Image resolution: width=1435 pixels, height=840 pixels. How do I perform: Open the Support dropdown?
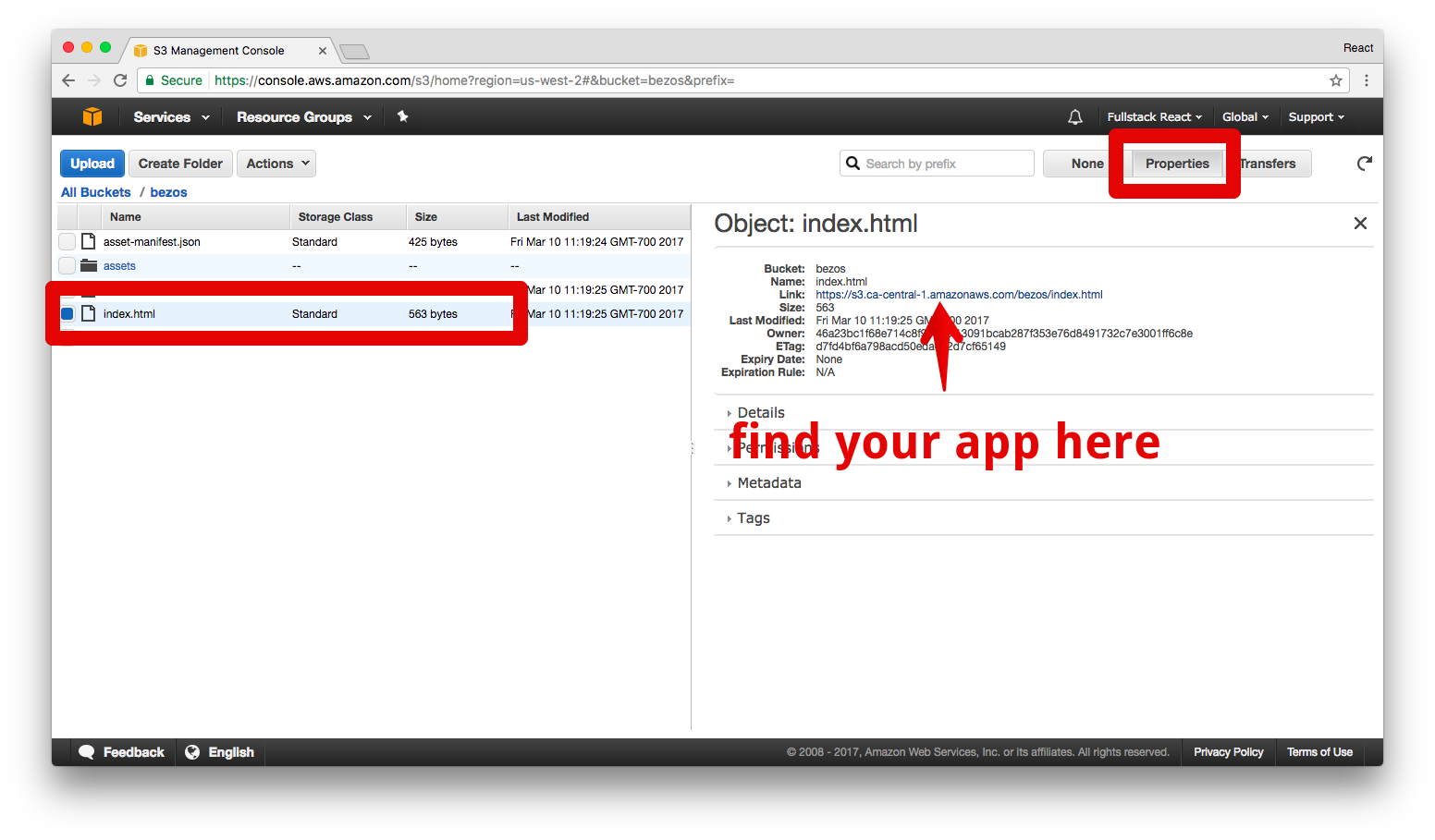coord(1317,117)
